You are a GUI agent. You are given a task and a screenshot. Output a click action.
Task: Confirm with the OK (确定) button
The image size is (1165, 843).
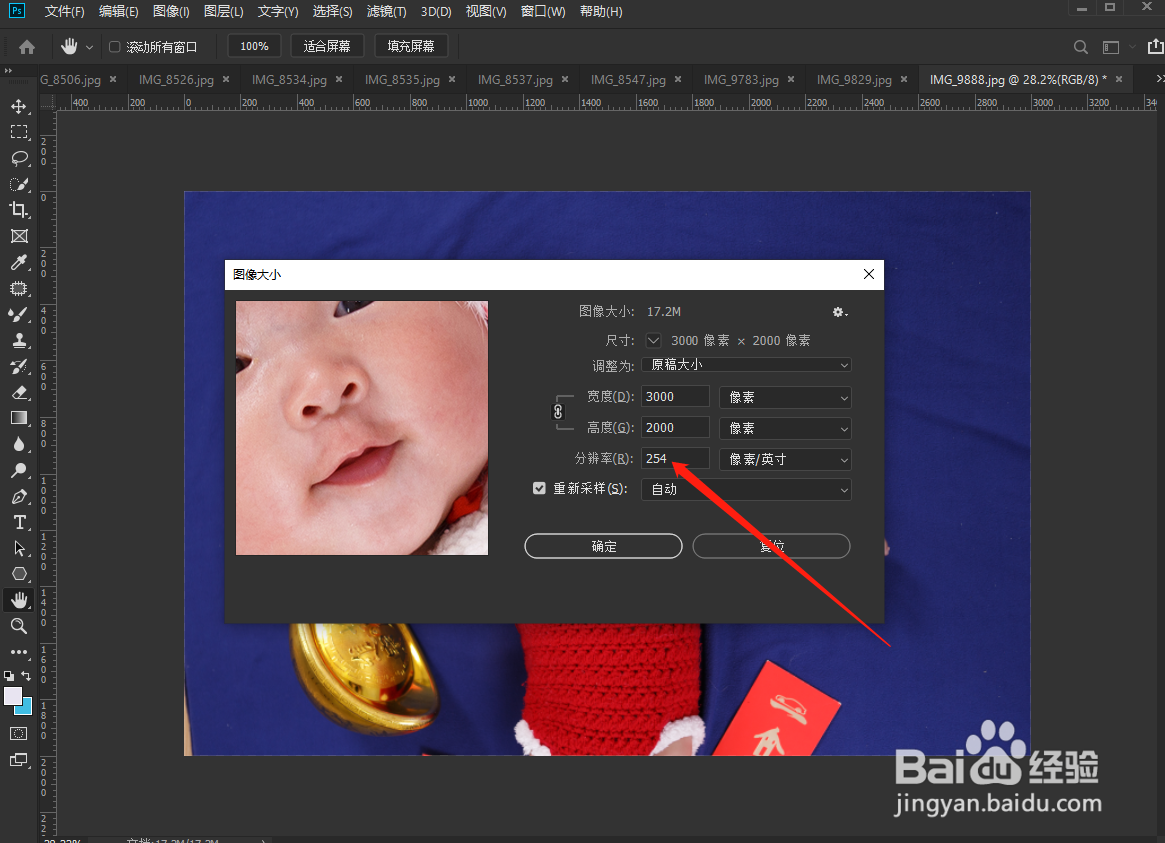tap(603, 547)
